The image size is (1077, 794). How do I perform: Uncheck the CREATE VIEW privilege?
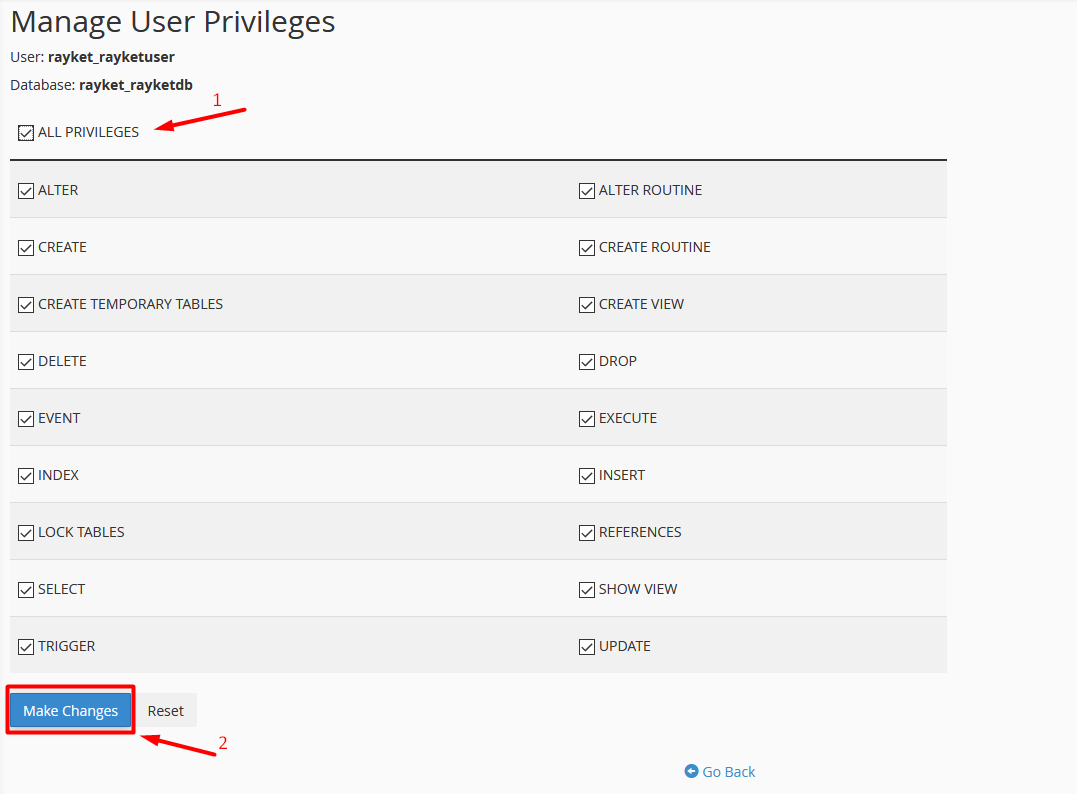pyautogui.click(x=587, y=304)
